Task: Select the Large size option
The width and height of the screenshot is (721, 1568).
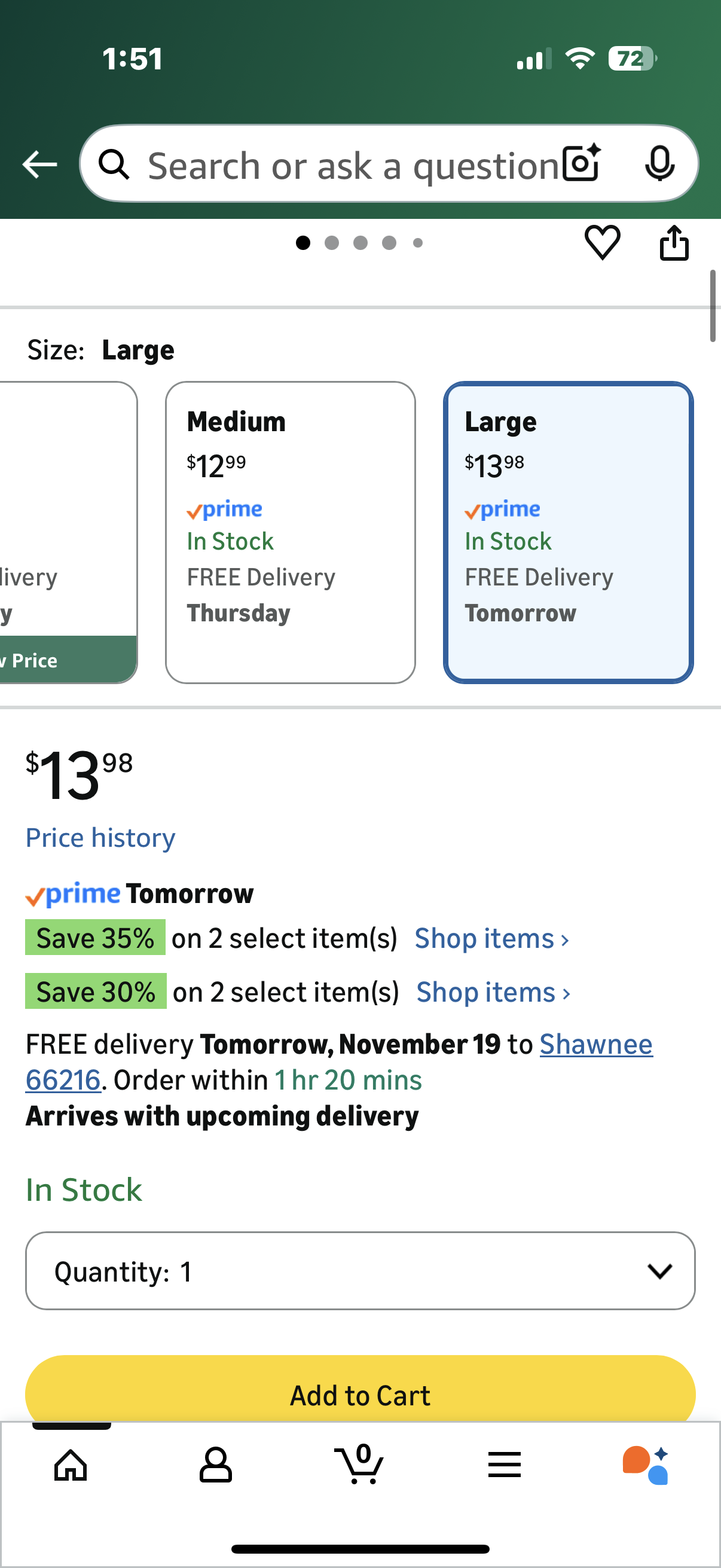Action: (568, 532)
